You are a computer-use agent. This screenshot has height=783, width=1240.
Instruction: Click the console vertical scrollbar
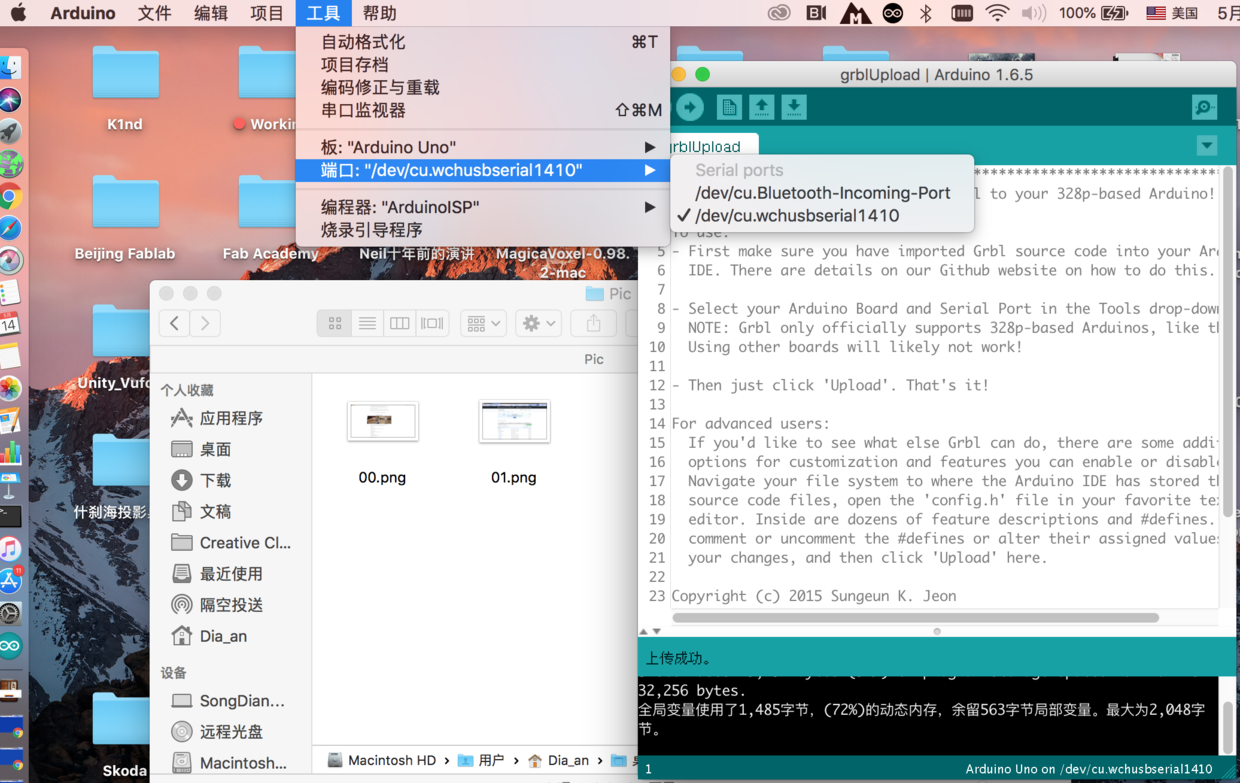tap(1228, 727)
